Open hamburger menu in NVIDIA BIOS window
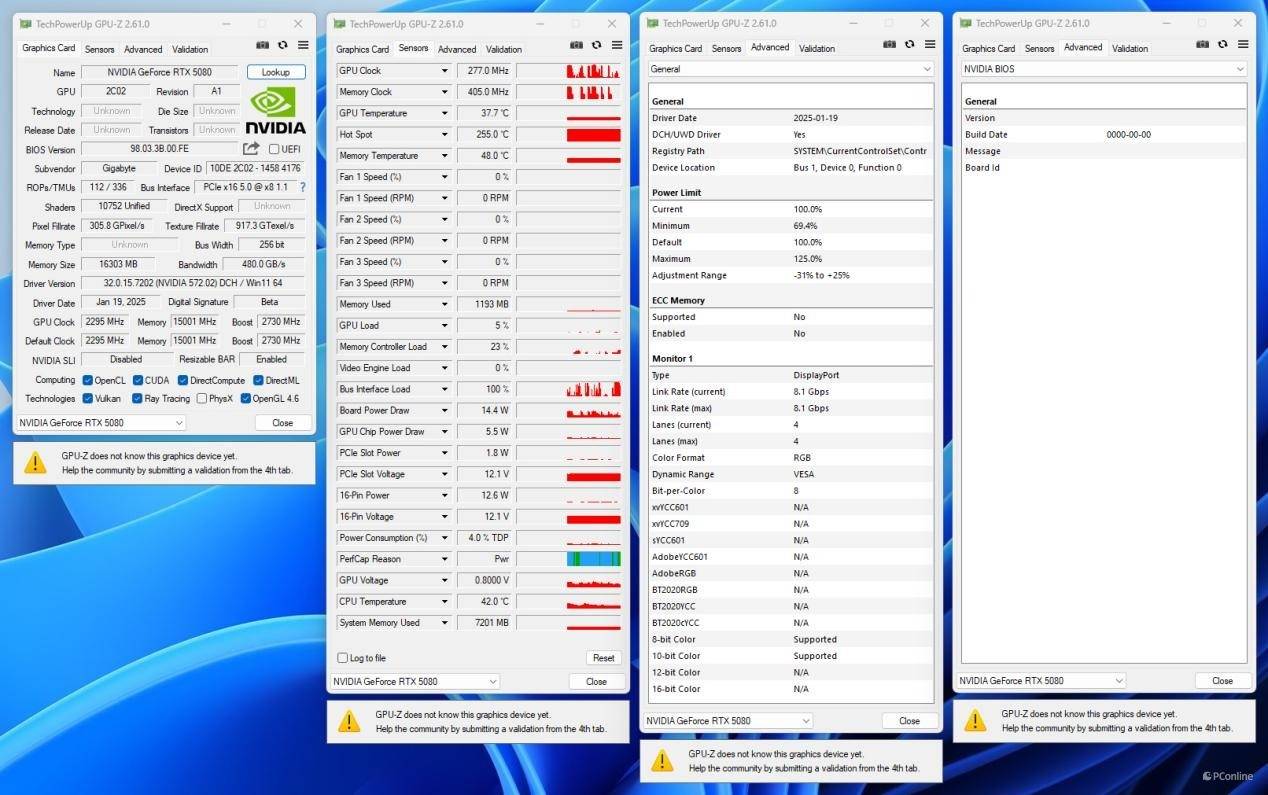 [x=1243, y=44]
